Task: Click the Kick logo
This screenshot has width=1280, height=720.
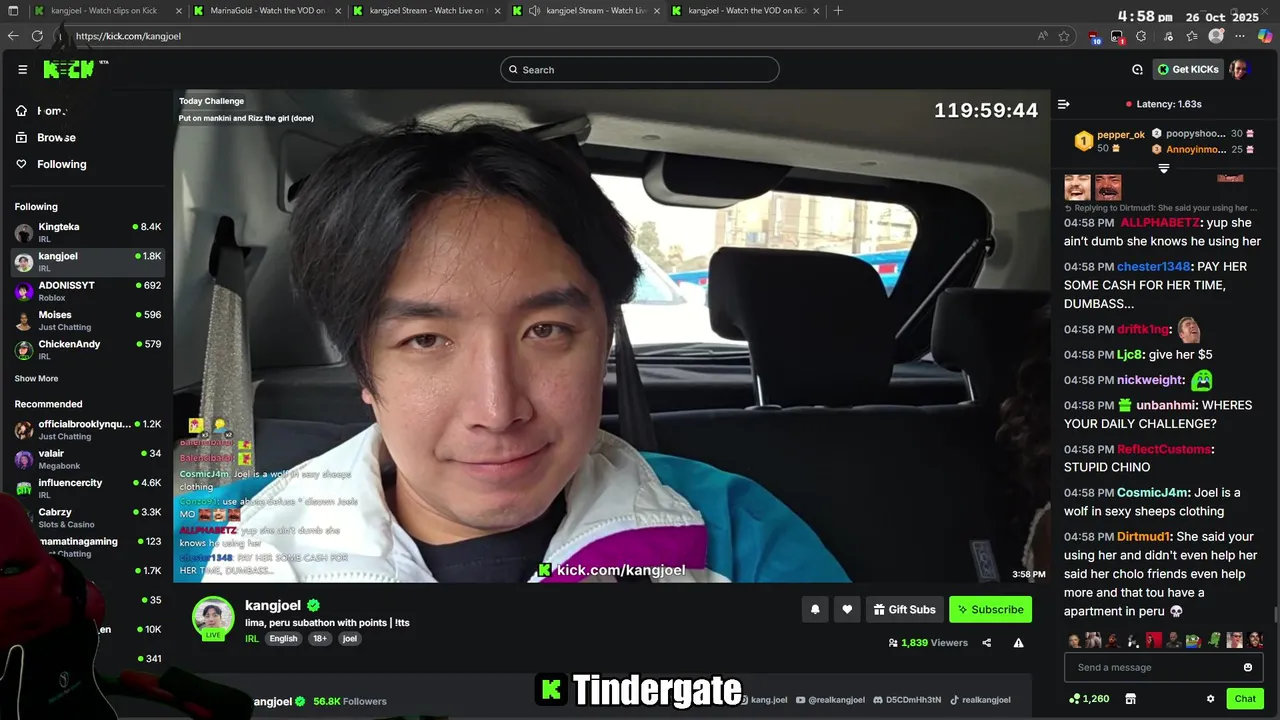Action: [69, 69]
